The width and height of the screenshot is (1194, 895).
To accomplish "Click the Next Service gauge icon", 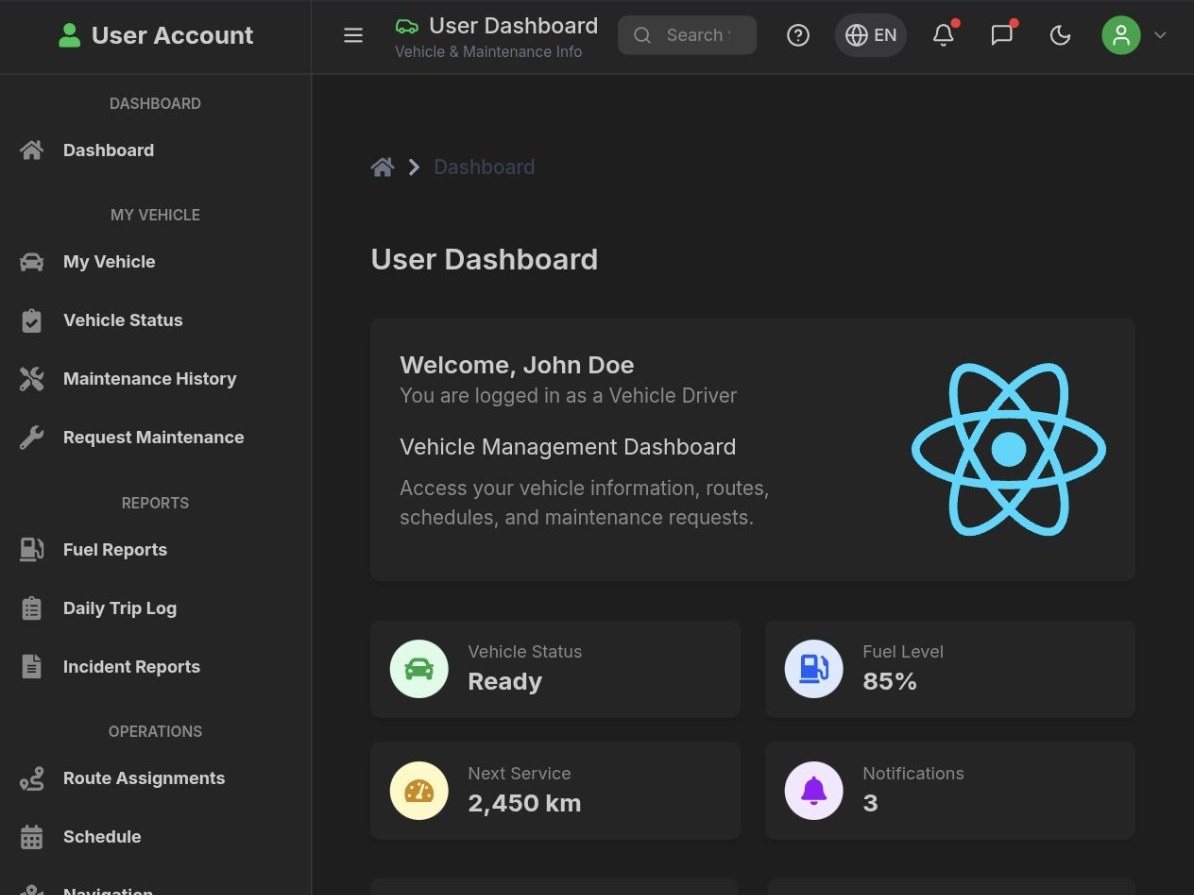I will point(419,791).
